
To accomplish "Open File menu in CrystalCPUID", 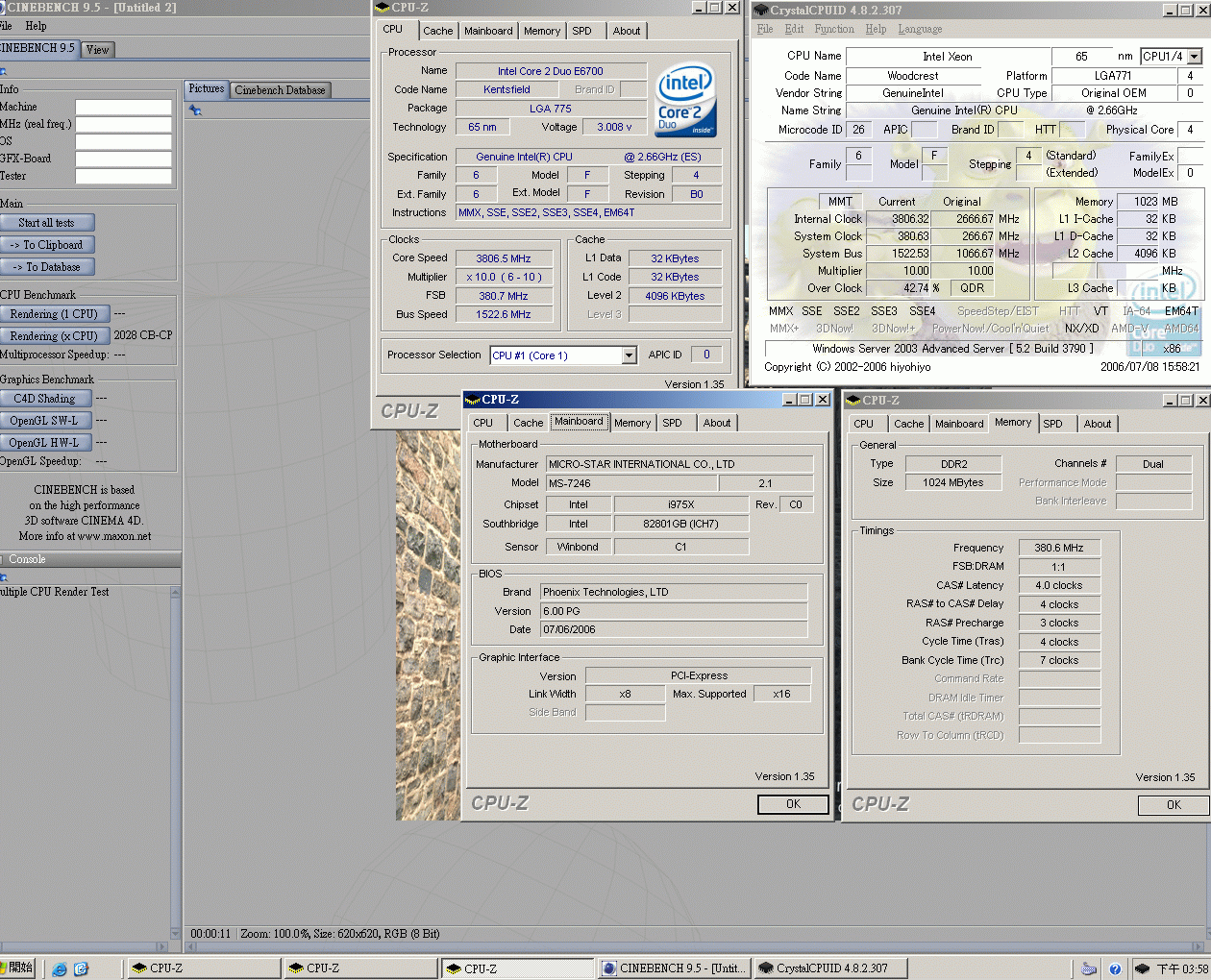I will (765, 29).
